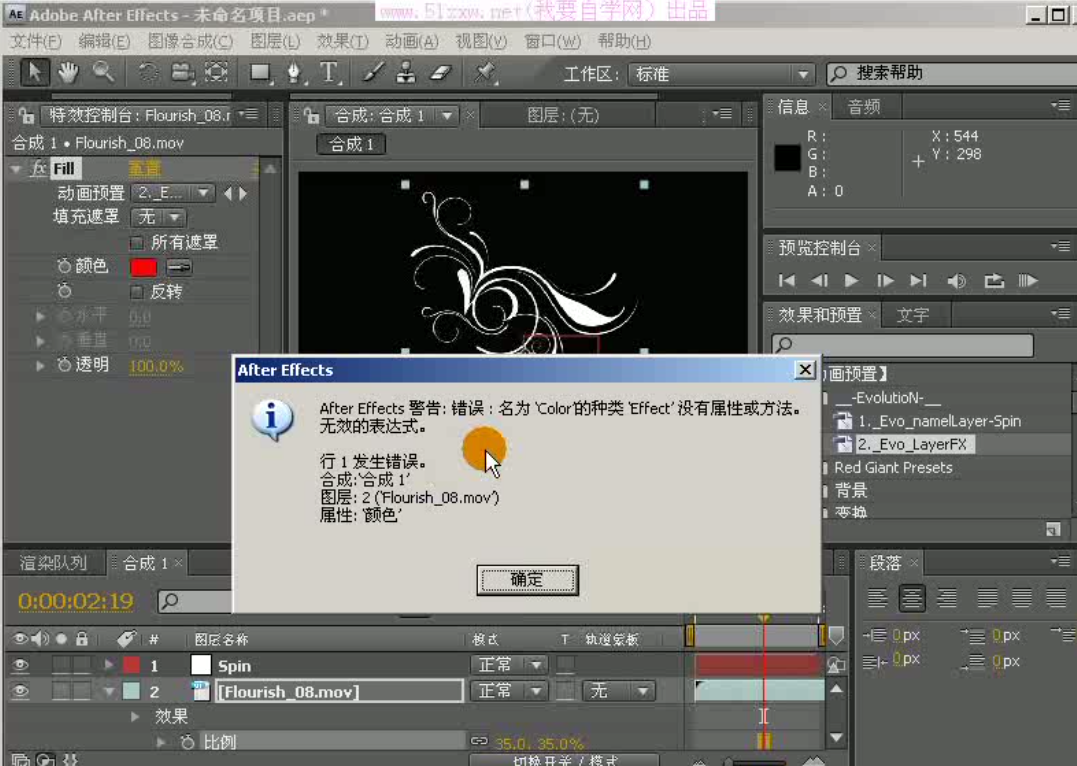Open the Composition menu
1077x766 pixels.
coord(190,41)
